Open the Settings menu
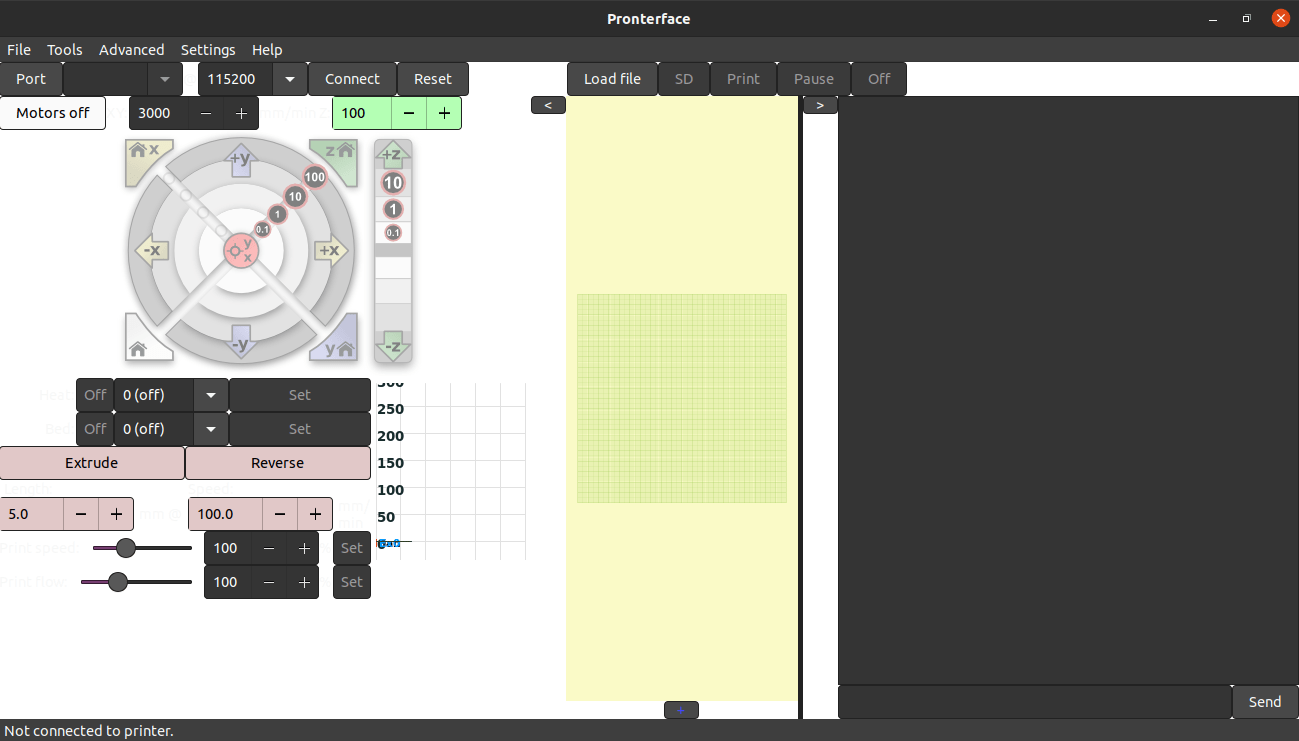 [208, 49]
